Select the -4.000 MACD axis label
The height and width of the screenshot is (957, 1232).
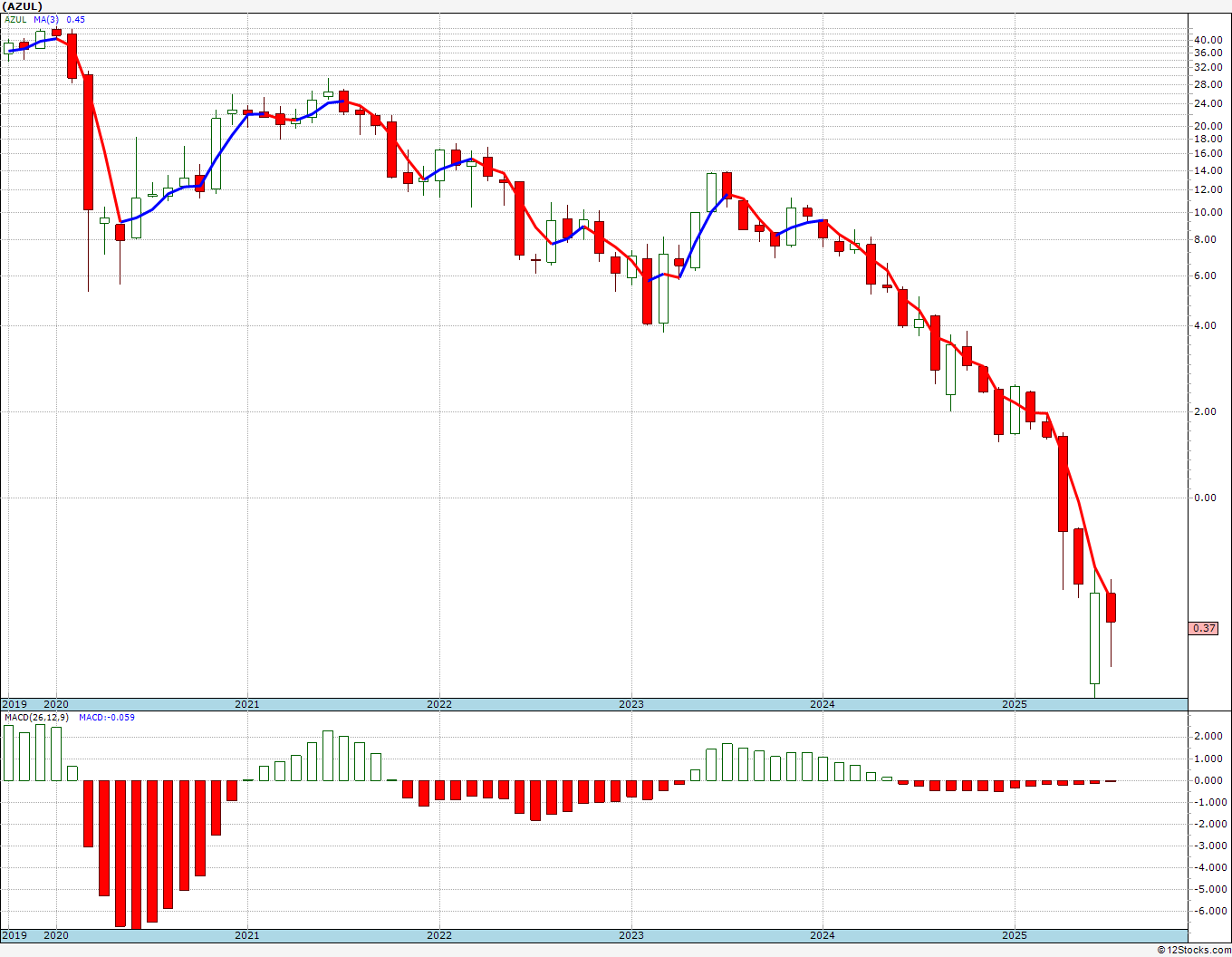(1208, 867)
